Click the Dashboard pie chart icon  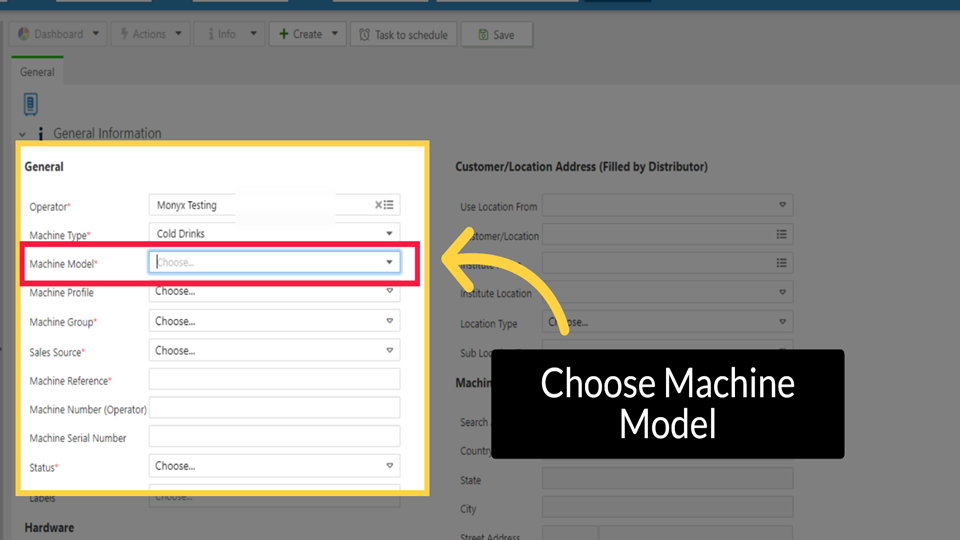coord(24,34)
